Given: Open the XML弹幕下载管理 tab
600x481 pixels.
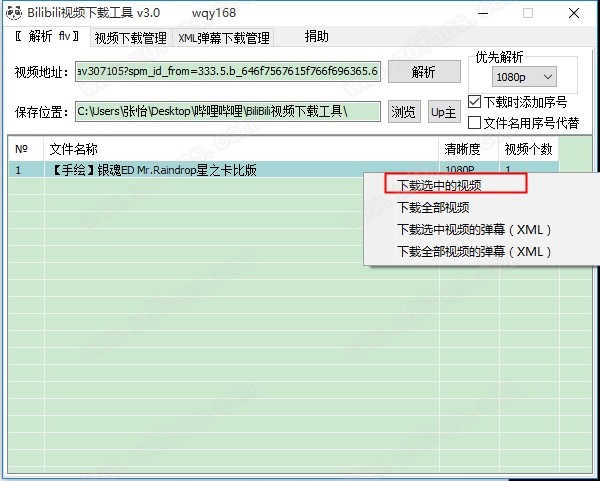Looking at the screenshot, I should [x=223, y=38].
